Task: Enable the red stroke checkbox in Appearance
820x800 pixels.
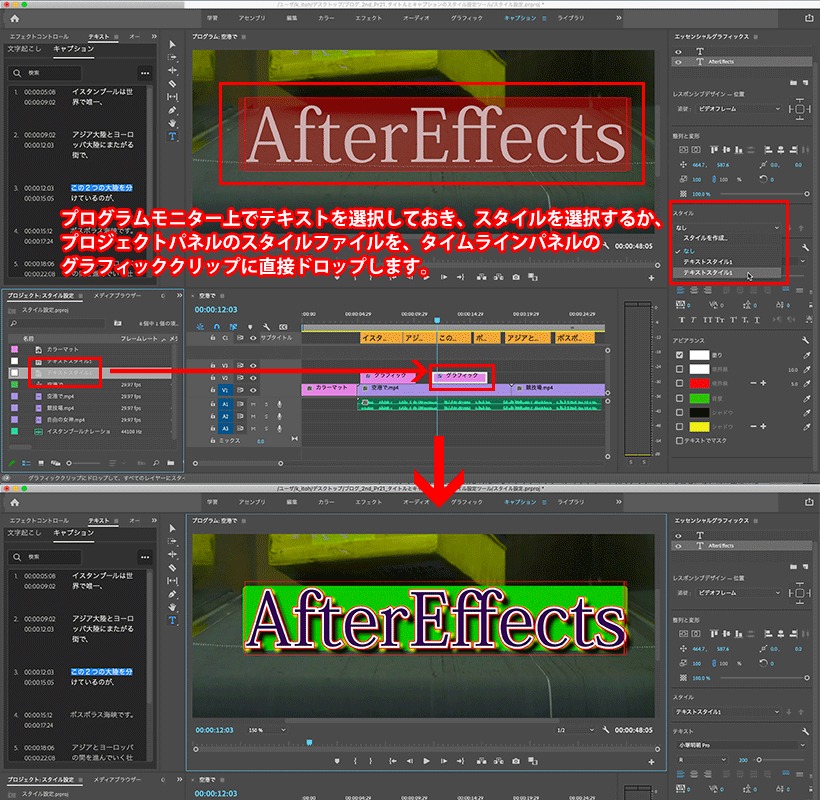Action: (x=679, y=383)
